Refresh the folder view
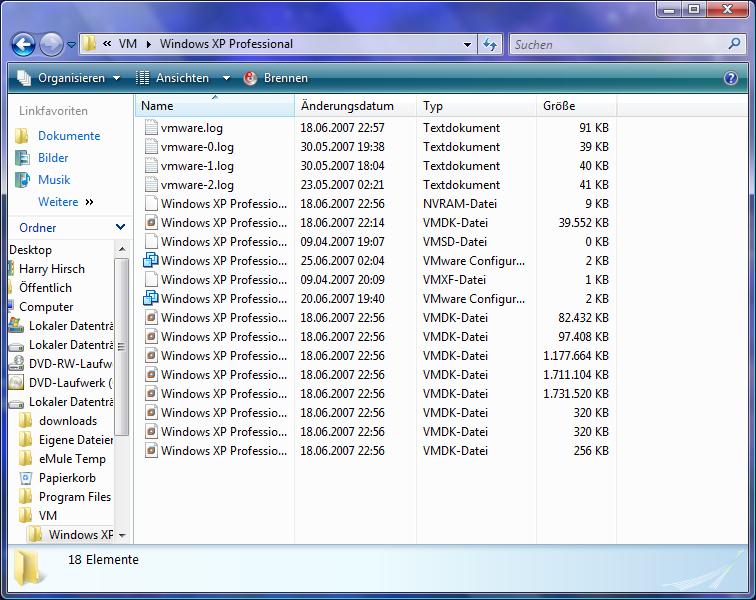Screen dimensions: 756x600 [x=490, y=44]
